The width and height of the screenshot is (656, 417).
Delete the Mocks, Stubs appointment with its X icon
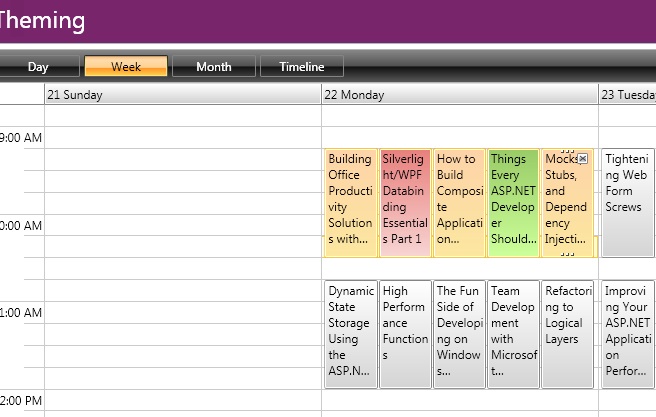[x=583, y=159]
